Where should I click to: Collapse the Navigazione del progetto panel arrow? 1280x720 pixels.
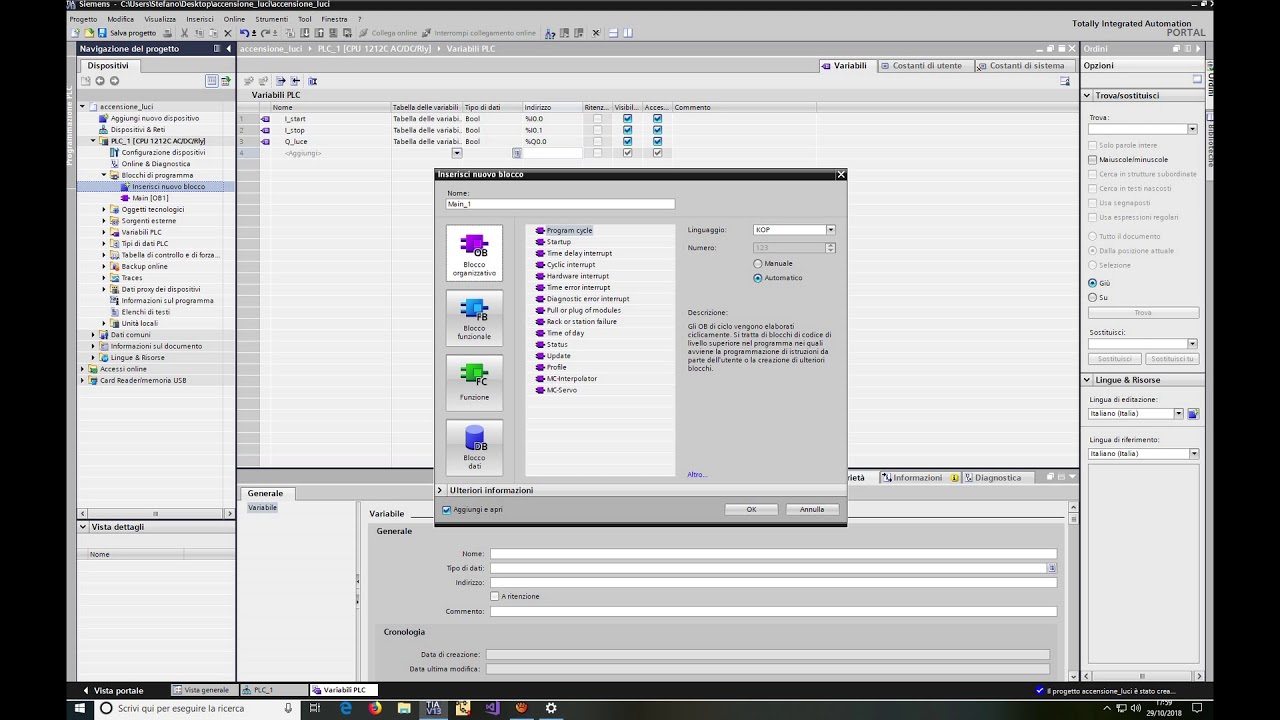click(228, 49)
